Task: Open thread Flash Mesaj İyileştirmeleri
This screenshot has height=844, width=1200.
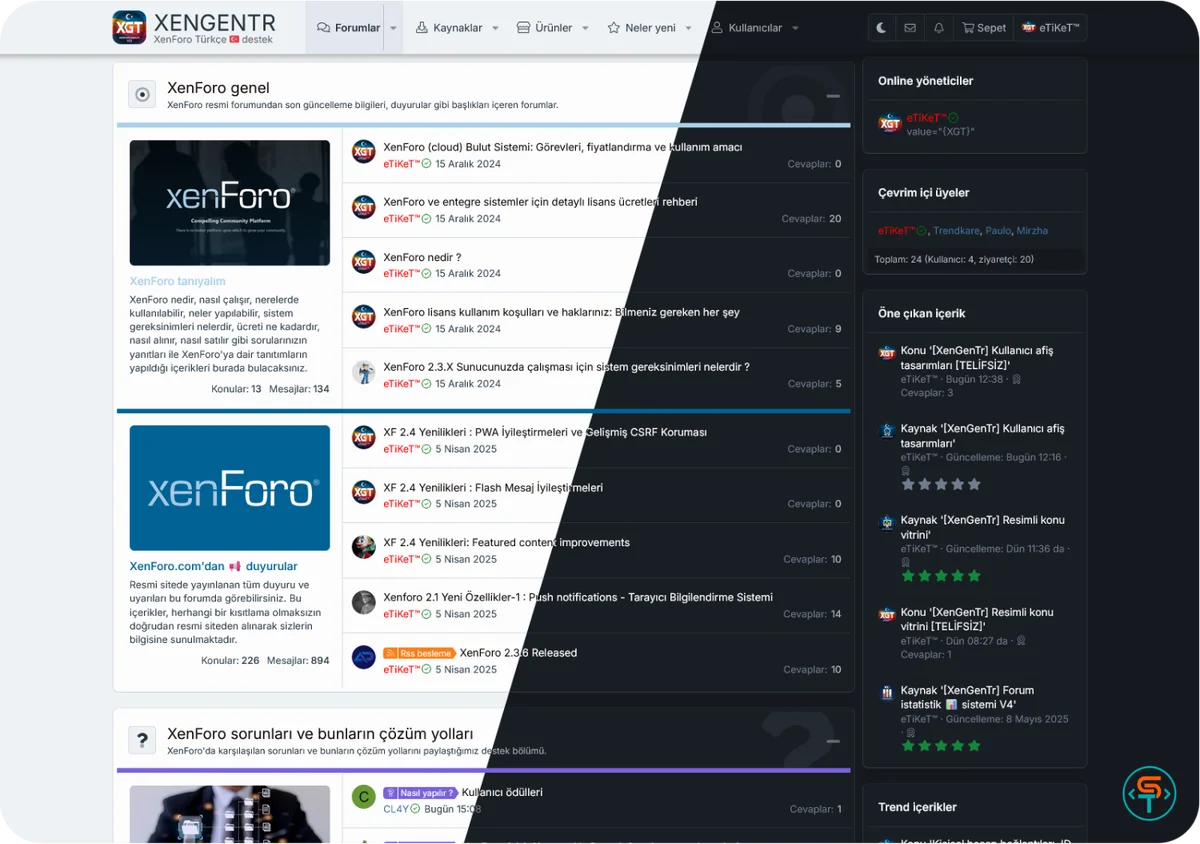Action: [493, 487]
